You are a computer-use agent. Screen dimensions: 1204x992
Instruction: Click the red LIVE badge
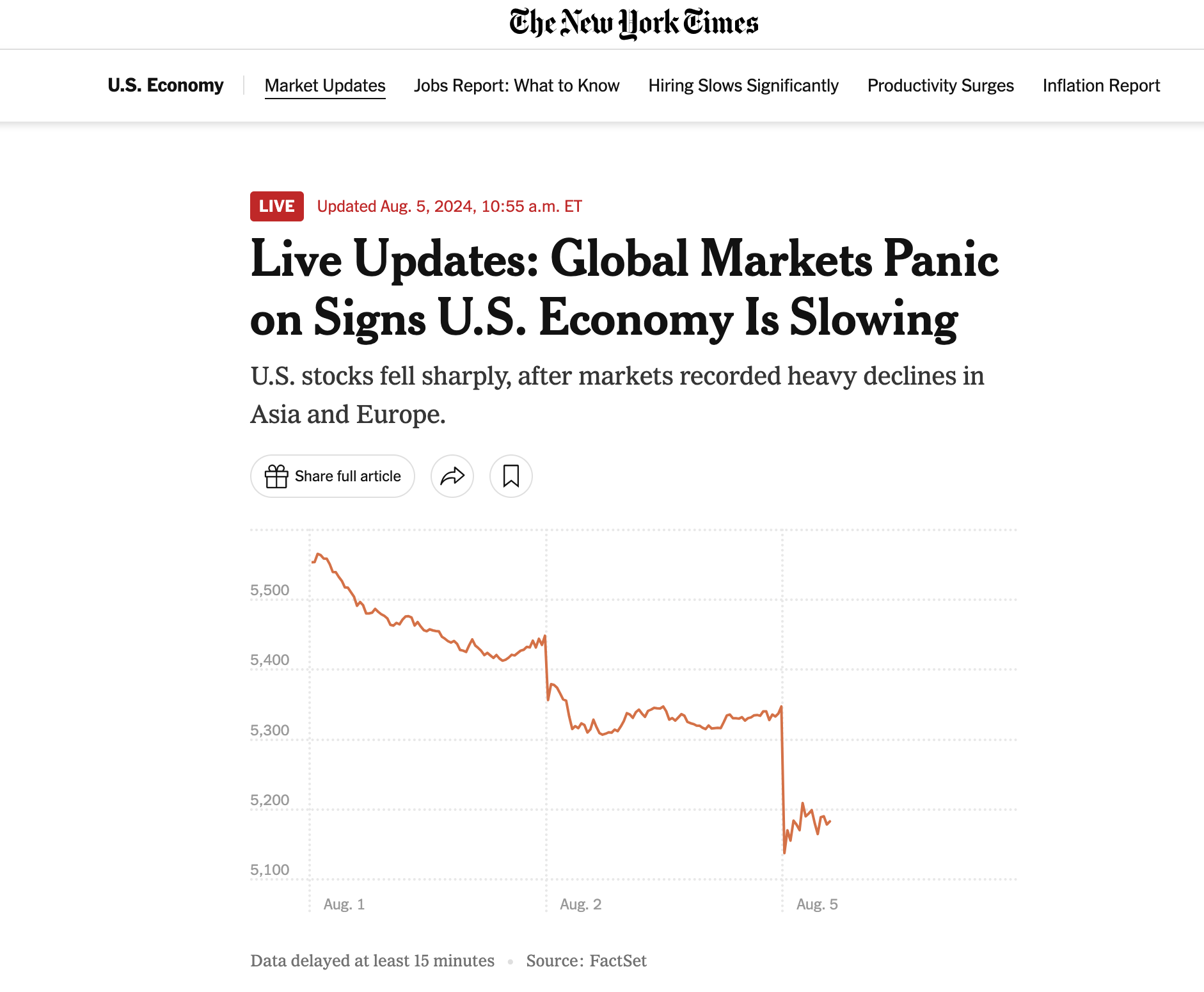click(x=277, y=206)
